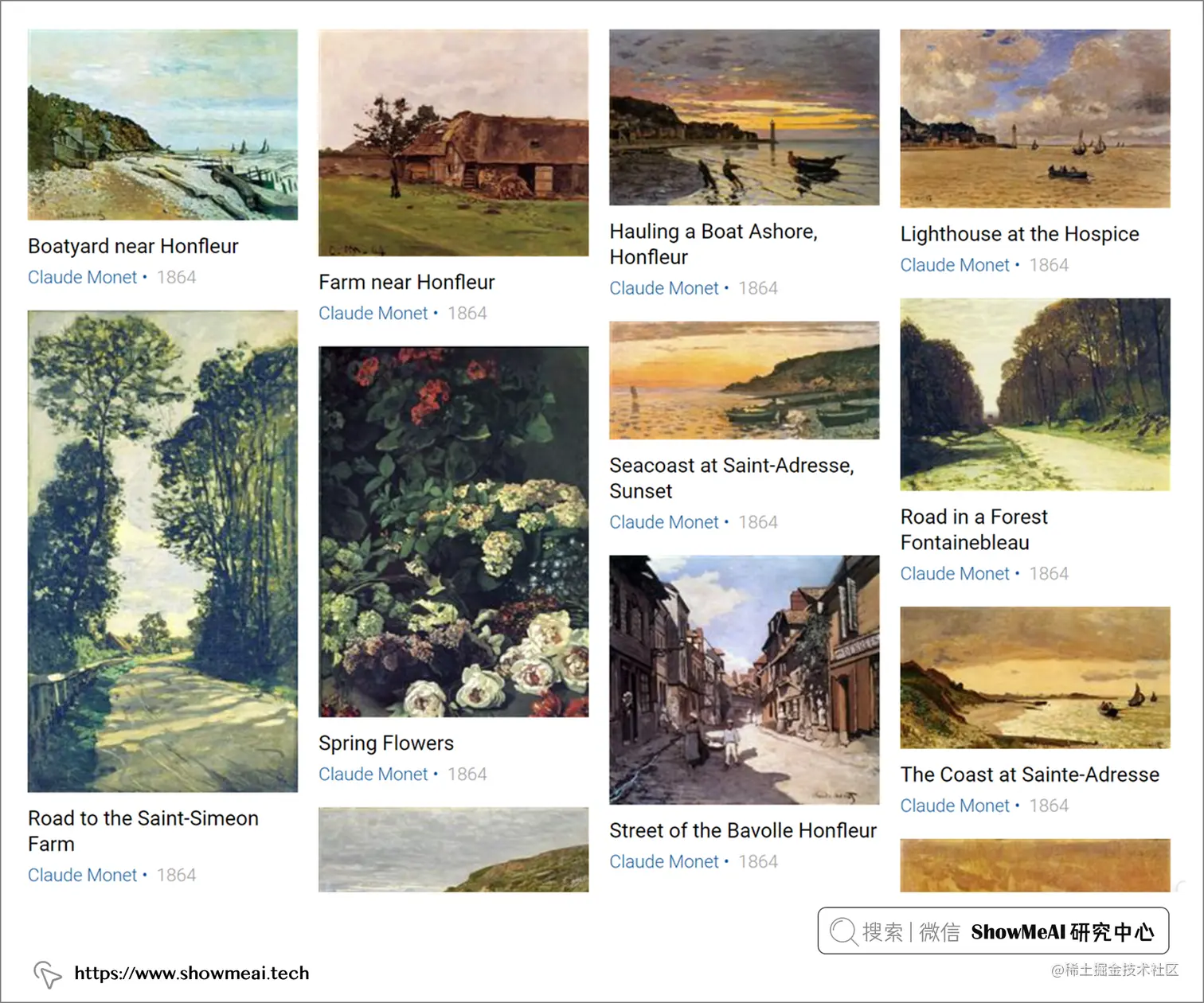Click the Hauling a Boat Ashore, Honfleur title
The width and height of the screenshot is (1204, 1003).
pos(713,244)
